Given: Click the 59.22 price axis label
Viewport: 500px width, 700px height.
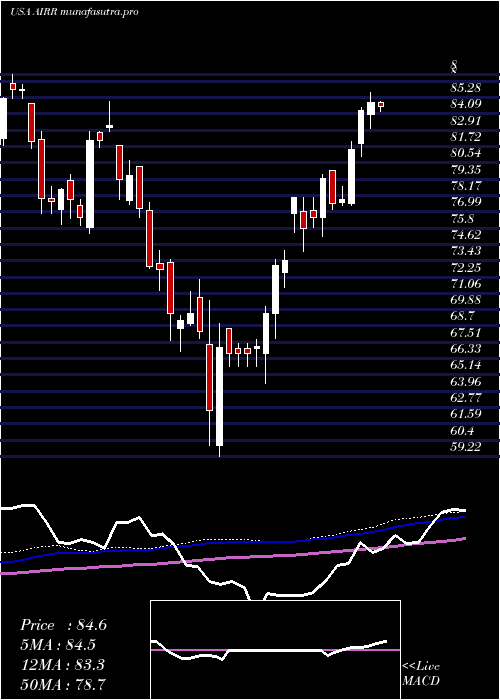Looking at the screenshot, I should click(466, 447).
